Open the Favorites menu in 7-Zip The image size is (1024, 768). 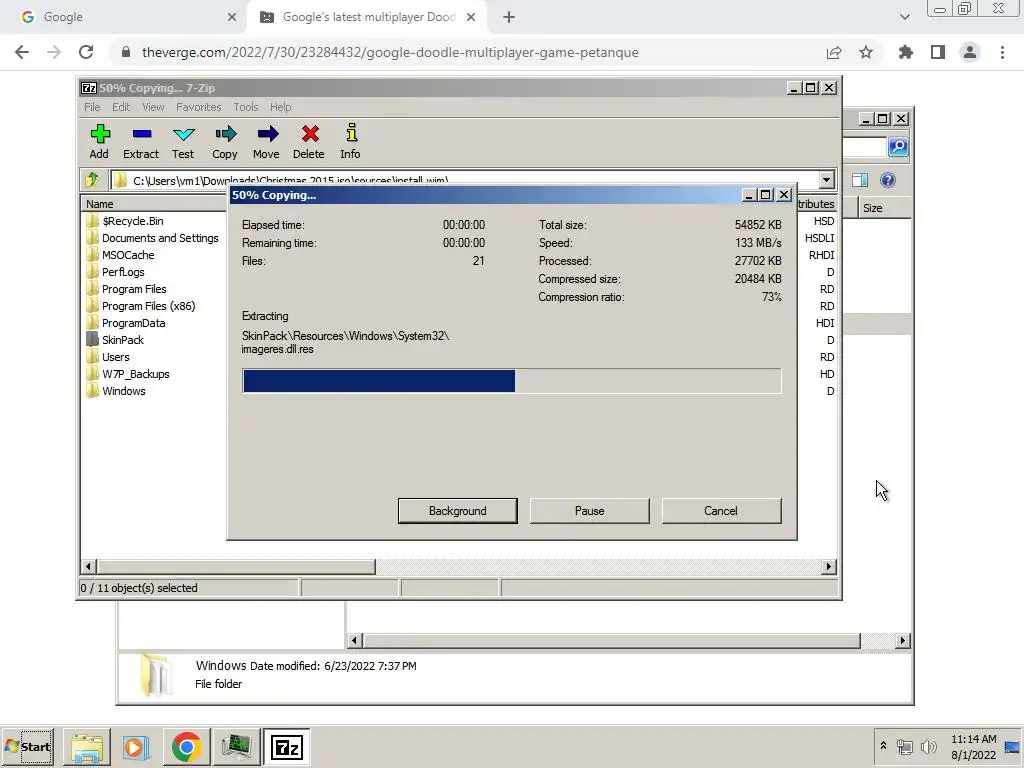click(x=199, y=107)
